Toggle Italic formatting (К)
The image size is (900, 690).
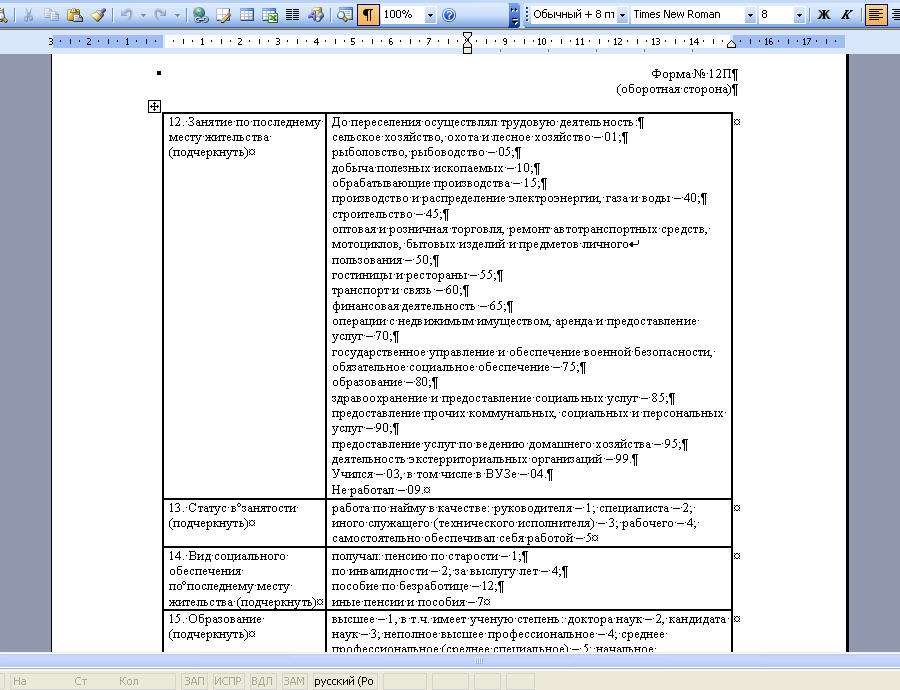point(847,15)
